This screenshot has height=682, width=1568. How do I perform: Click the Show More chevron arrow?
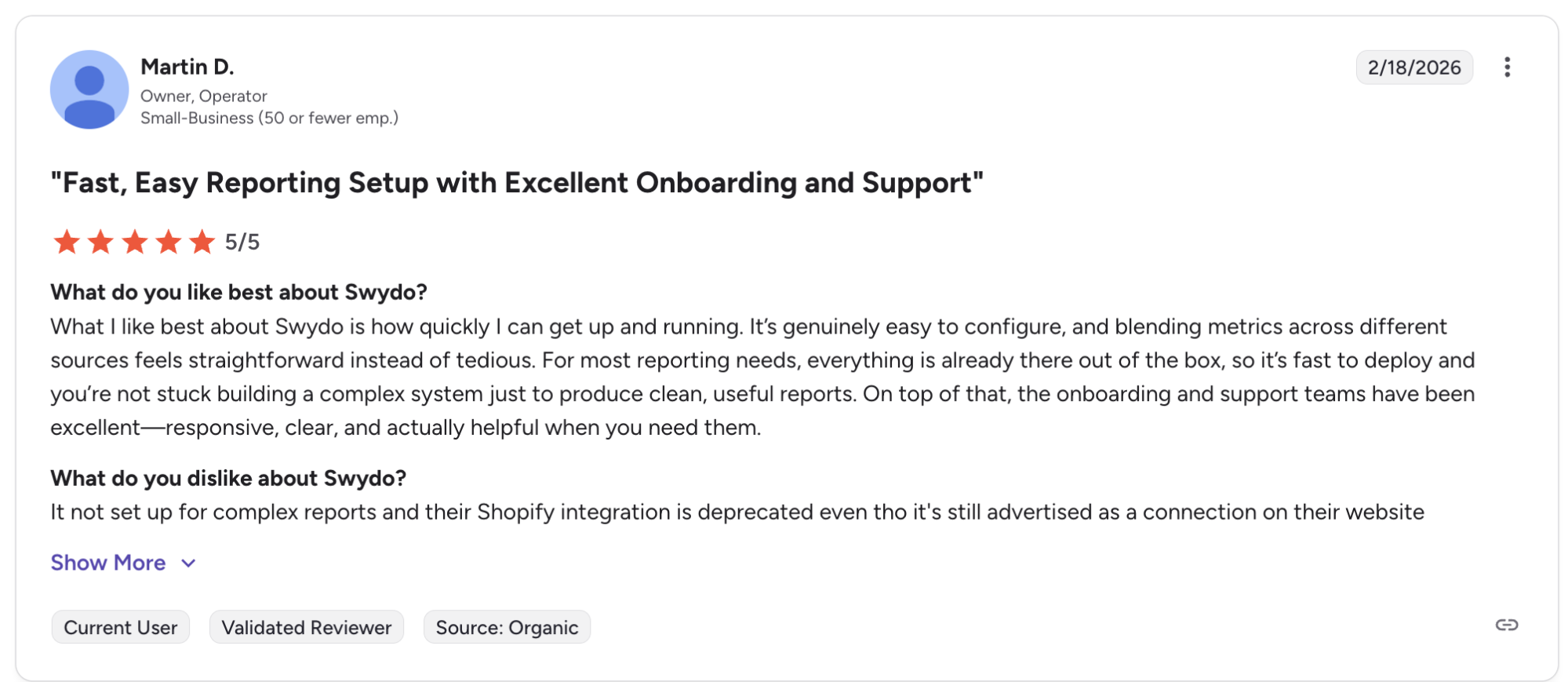pos(188,563)
